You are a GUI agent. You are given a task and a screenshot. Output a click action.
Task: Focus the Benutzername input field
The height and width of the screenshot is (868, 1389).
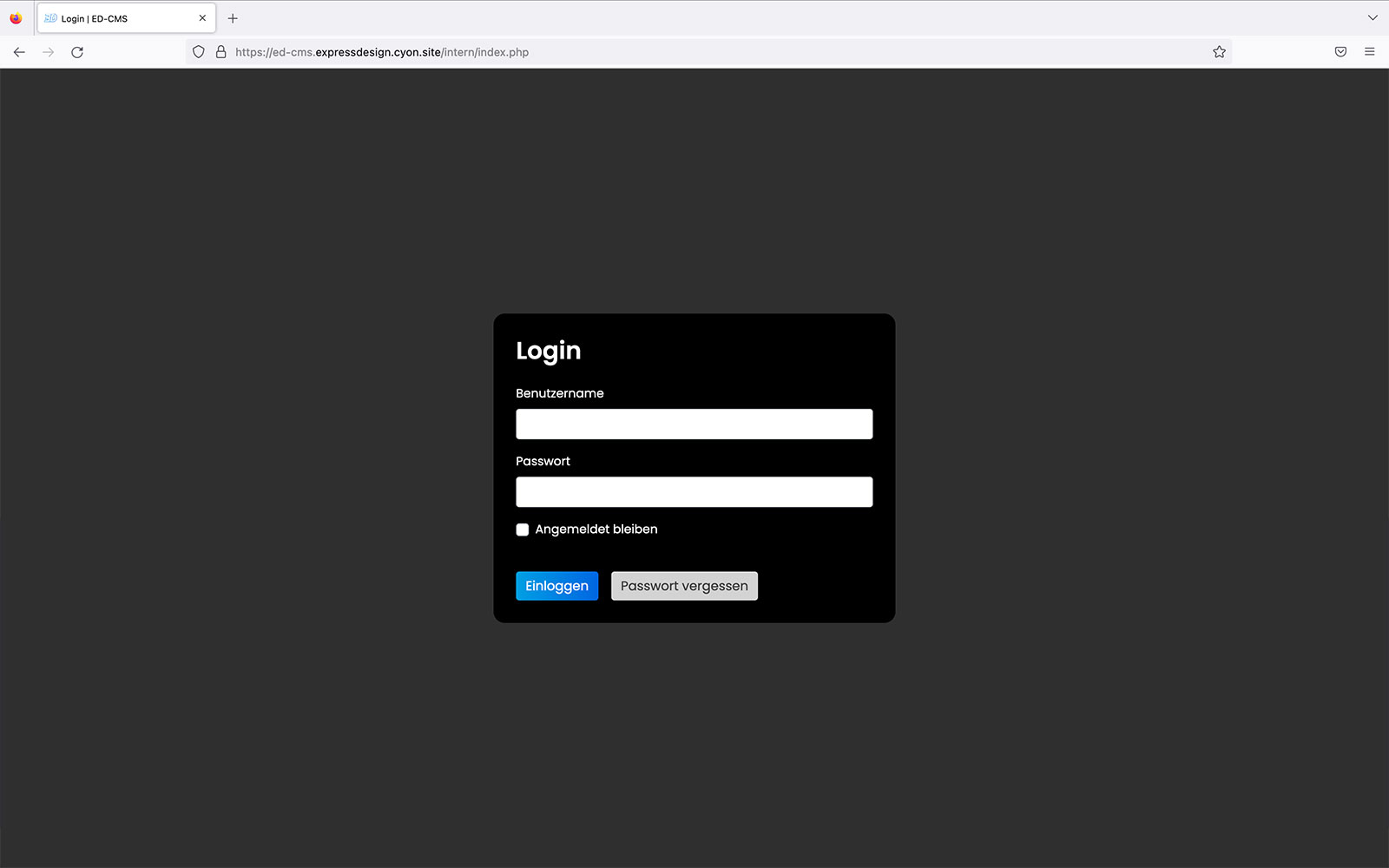pos(694,424)
